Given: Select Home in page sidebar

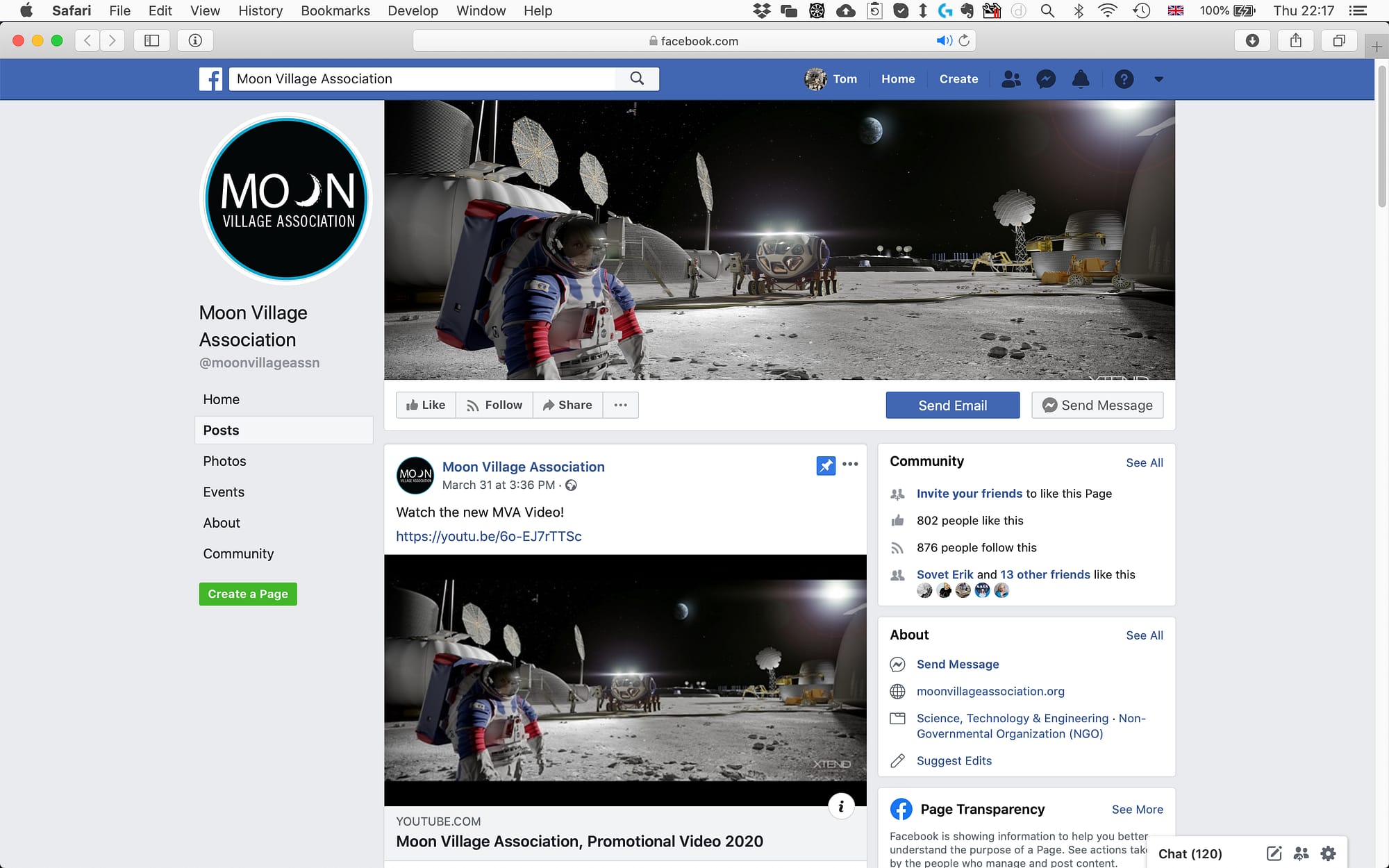Looking at the screenshot, I should point(284,399).
